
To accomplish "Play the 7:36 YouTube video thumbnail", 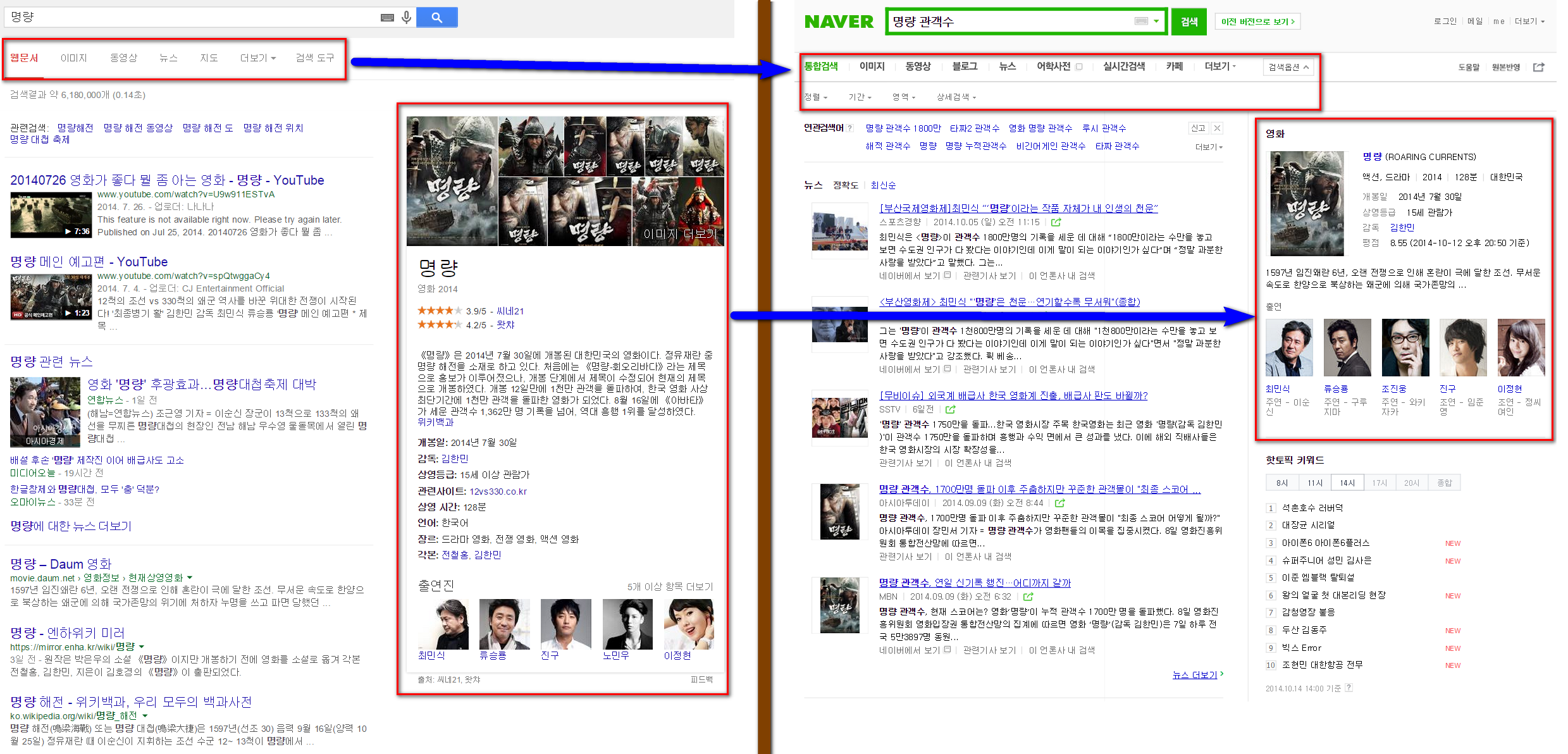I will tap(51, 215).
